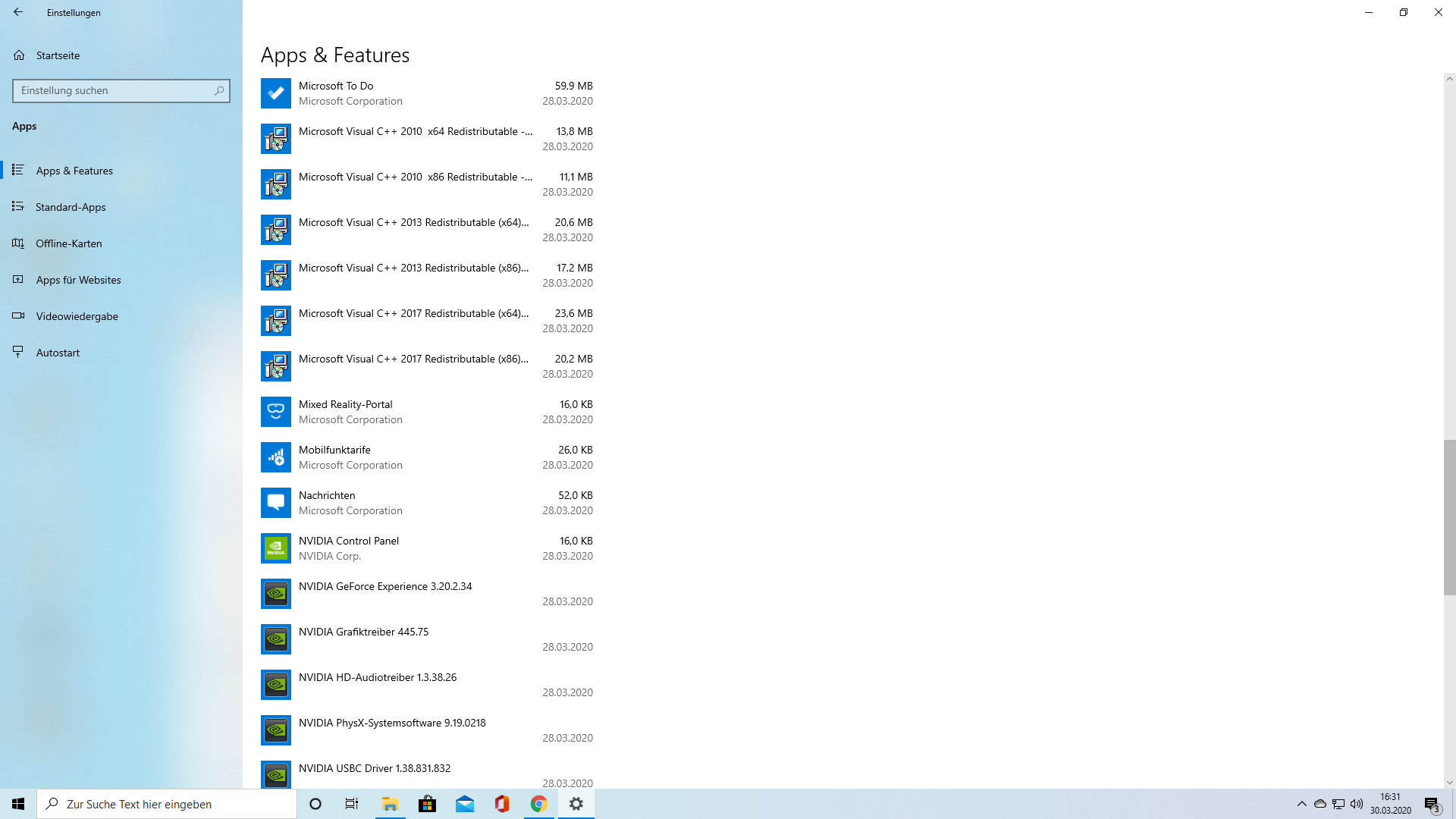Viewport: 1456px width, 819px height.
Task: Open Microsoft Store from the taskbar
Action: tap(427, 804)
